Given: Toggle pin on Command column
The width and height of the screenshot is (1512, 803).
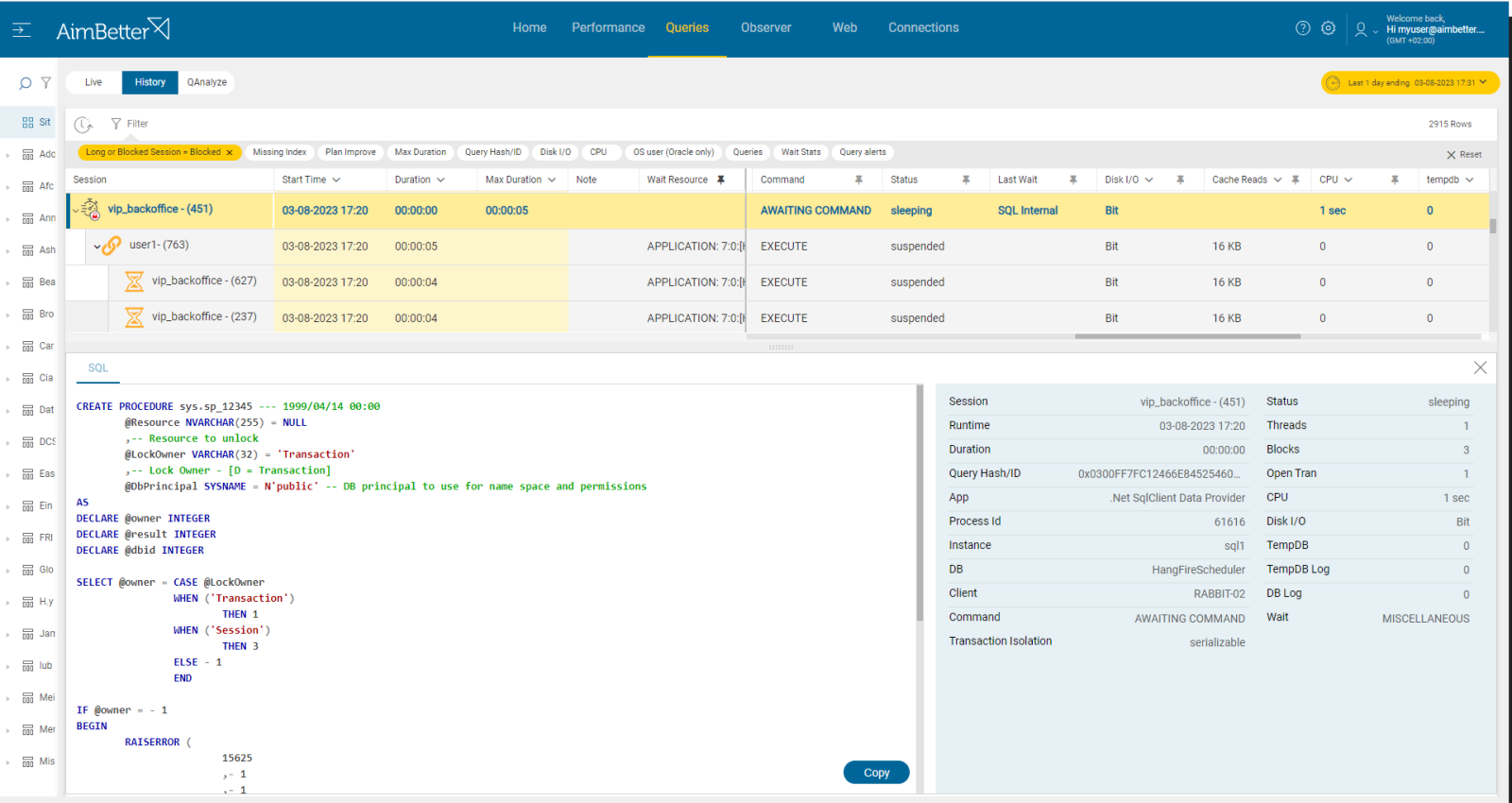Looking at the screenshot, I should coord(859,179).
